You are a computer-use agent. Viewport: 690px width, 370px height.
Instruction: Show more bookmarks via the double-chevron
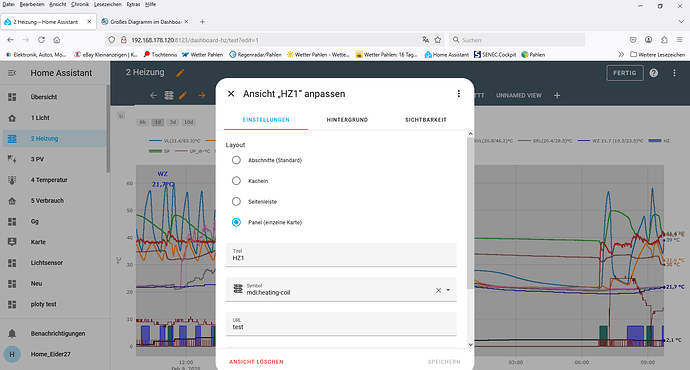tap(621, 55)
